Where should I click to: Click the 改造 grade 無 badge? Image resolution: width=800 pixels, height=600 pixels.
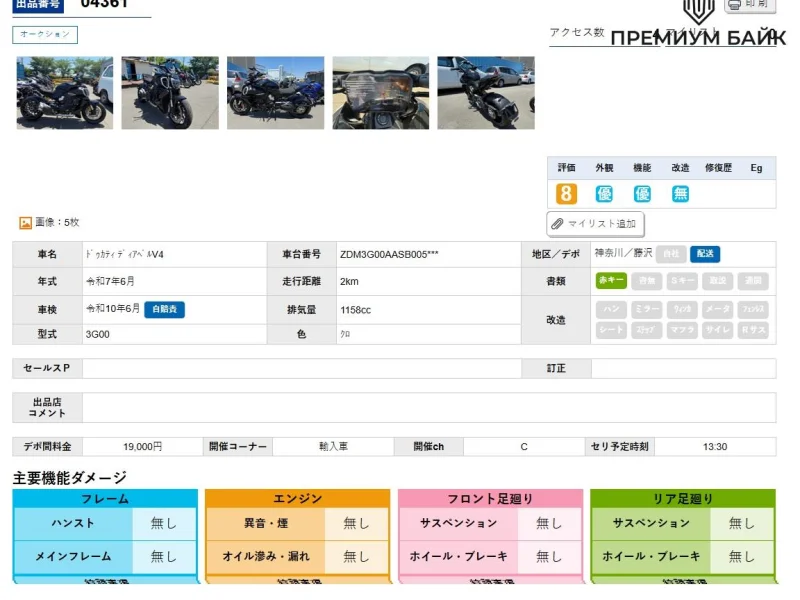click(x=680, y=194)
